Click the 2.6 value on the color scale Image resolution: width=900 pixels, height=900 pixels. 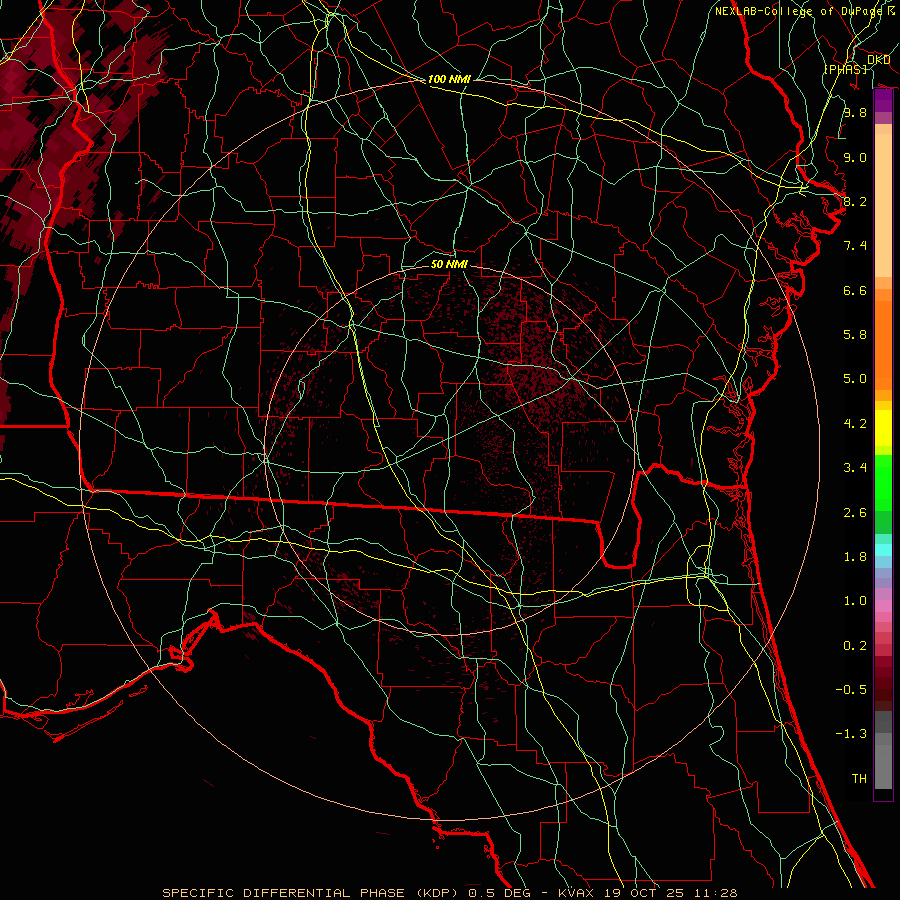pos(855,513)
